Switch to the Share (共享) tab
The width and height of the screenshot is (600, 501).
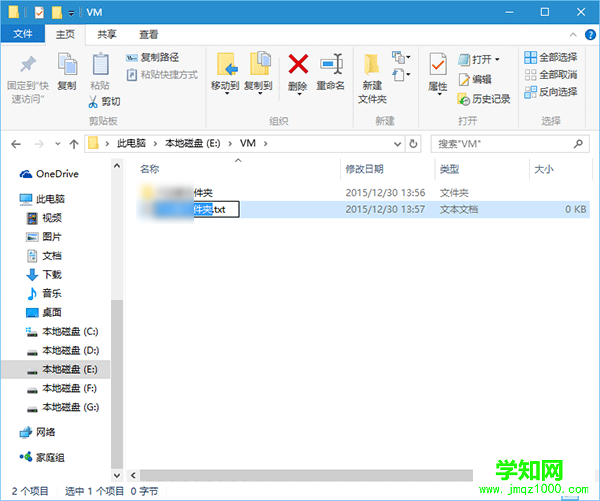[x=107, y=34]
